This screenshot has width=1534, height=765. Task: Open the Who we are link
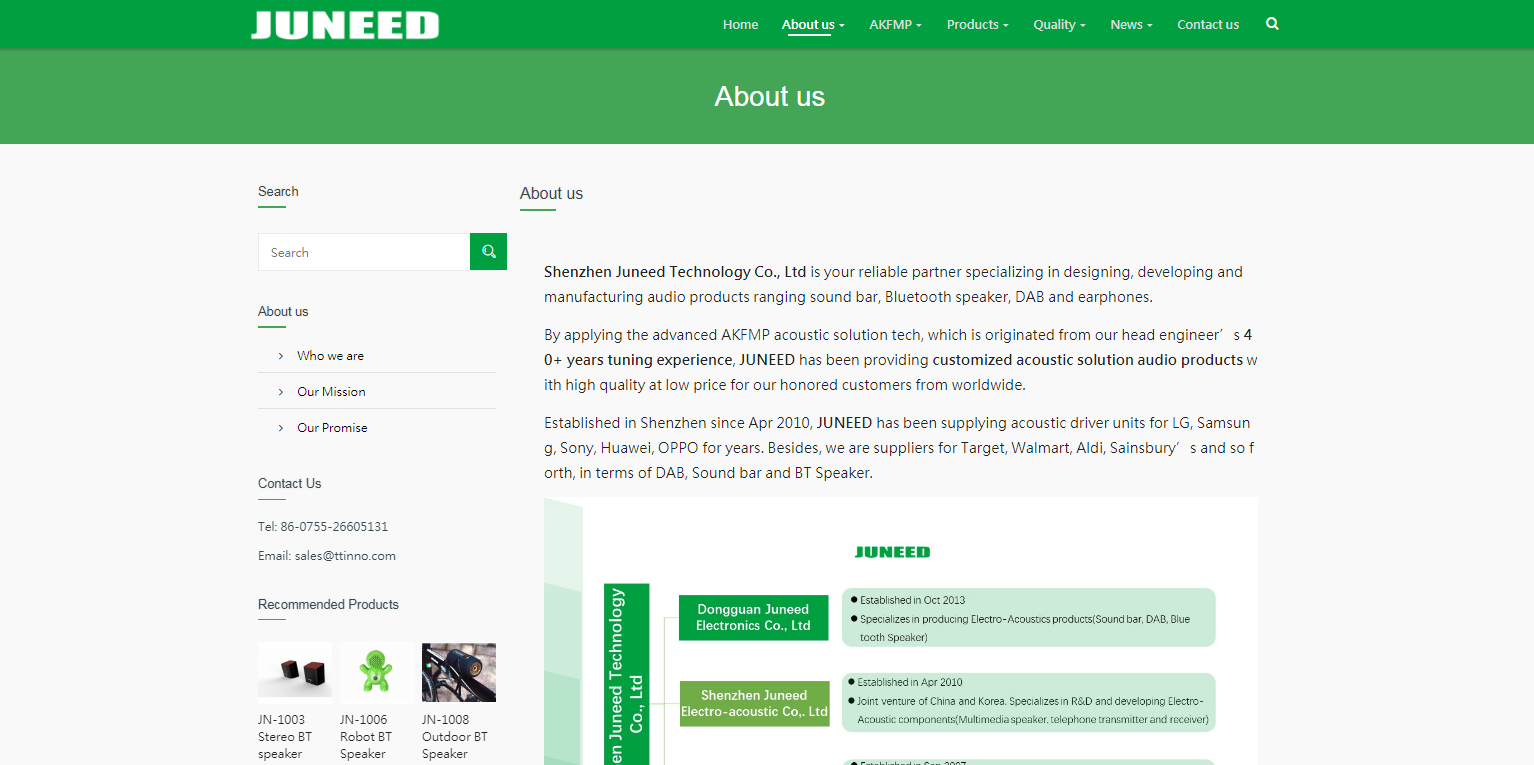coord(330,356)
